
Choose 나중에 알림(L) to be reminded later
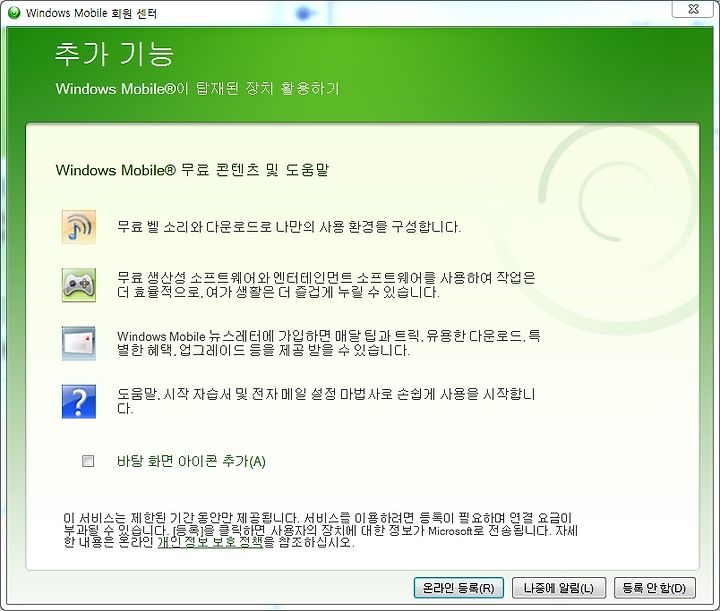point(558,588)
